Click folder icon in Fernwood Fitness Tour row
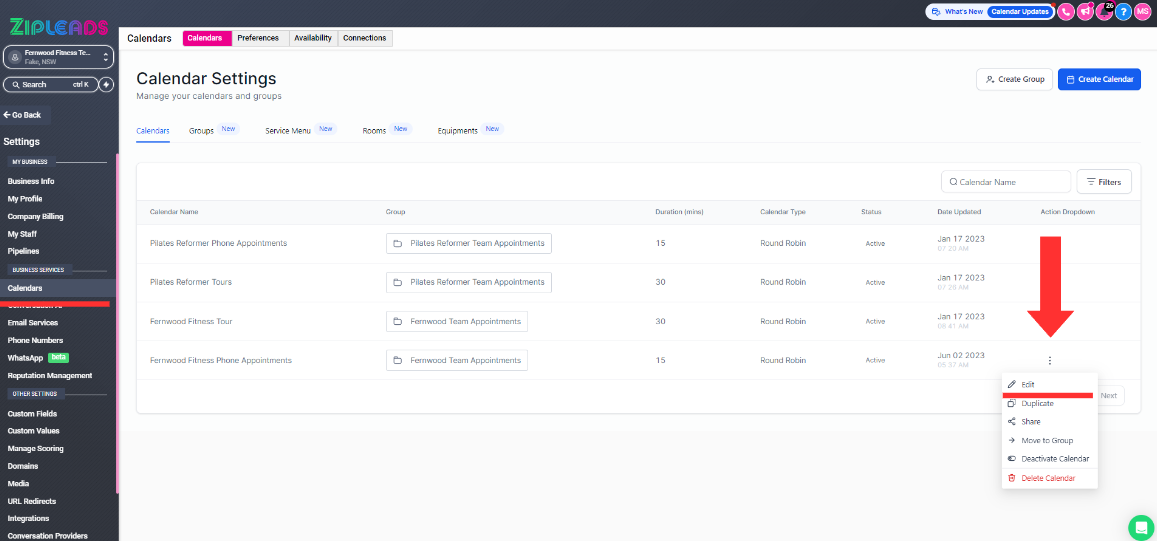This screenshot has height=541, width=1157. pos(397,321)
